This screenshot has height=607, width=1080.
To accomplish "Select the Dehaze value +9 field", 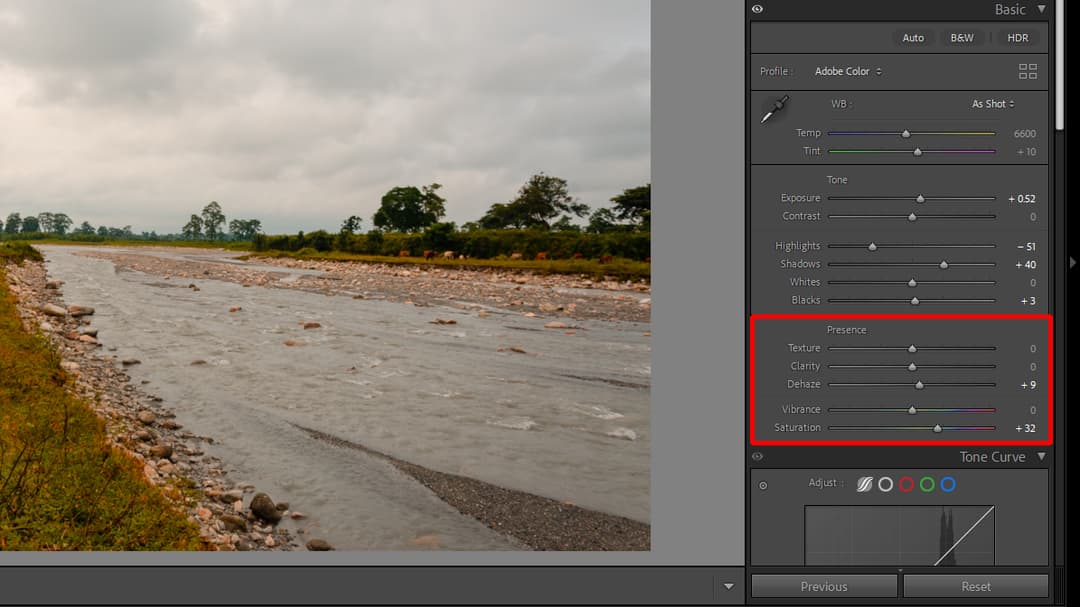I will coord(1028,385).
